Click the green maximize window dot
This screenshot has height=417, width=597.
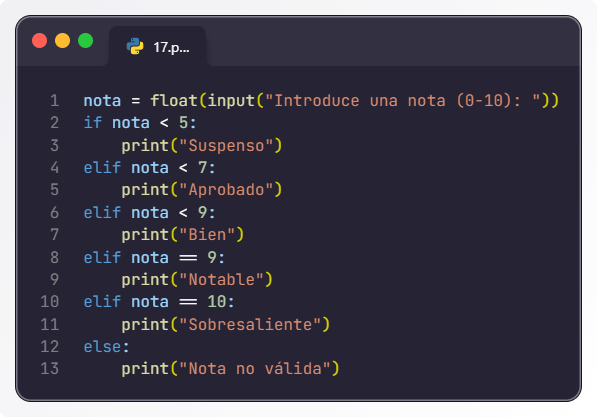point(85,41)
